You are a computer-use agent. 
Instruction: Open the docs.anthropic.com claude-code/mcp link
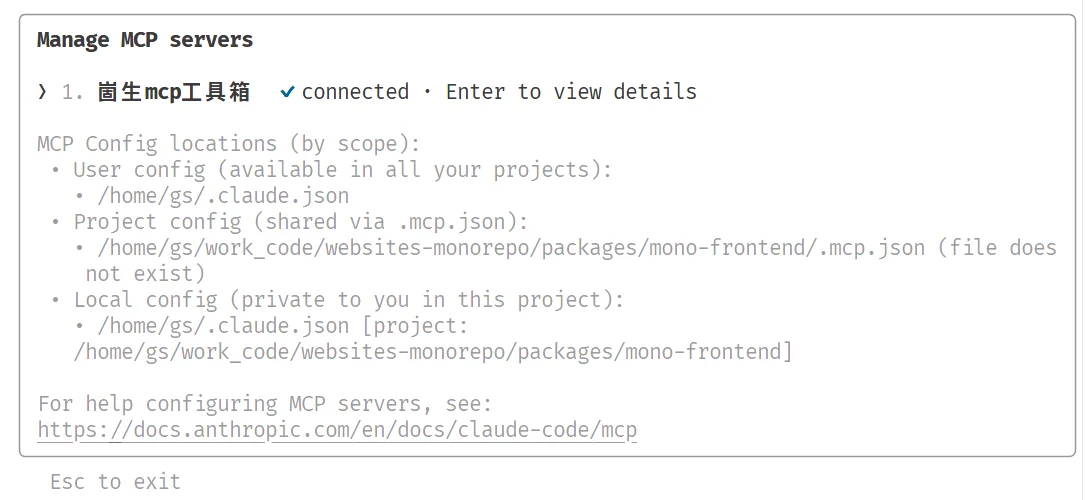[x=337, y=430]
